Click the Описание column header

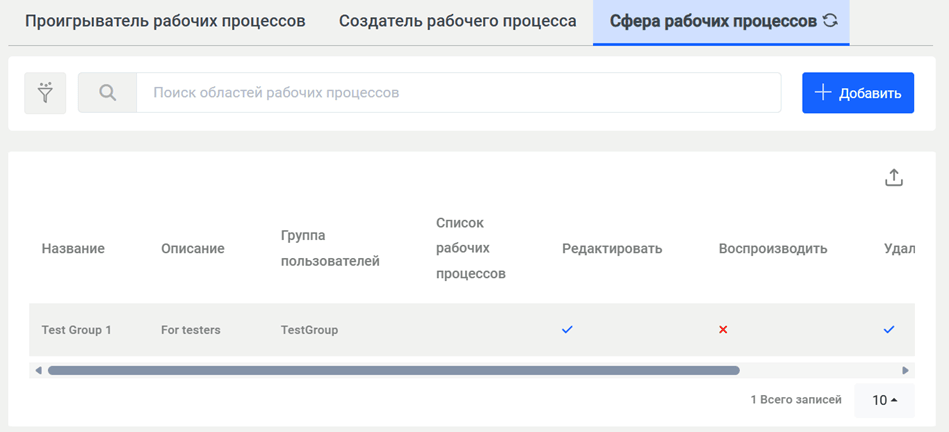(193, 249)
